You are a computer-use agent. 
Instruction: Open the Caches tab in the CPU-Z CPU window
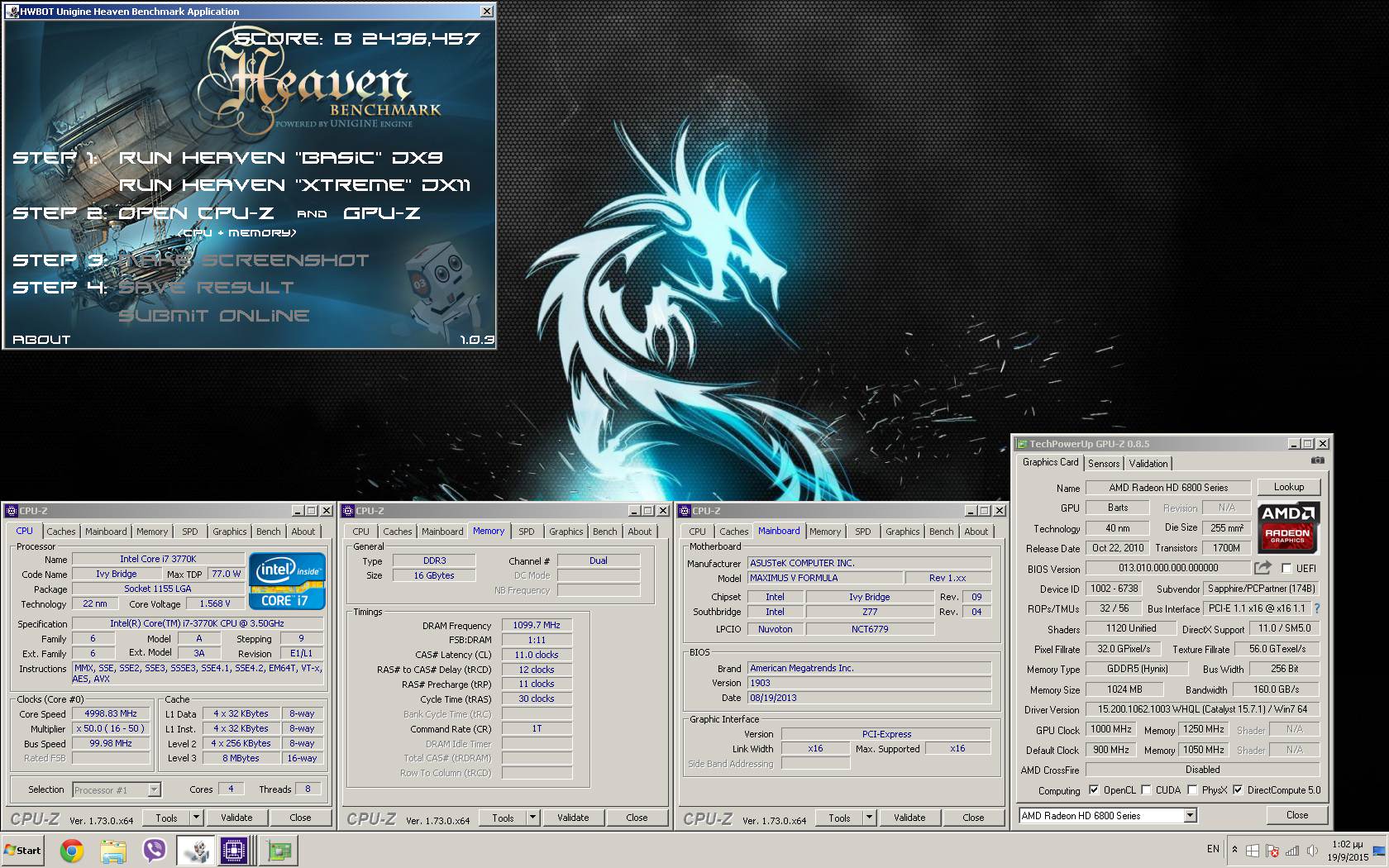[x=61, y=532]
